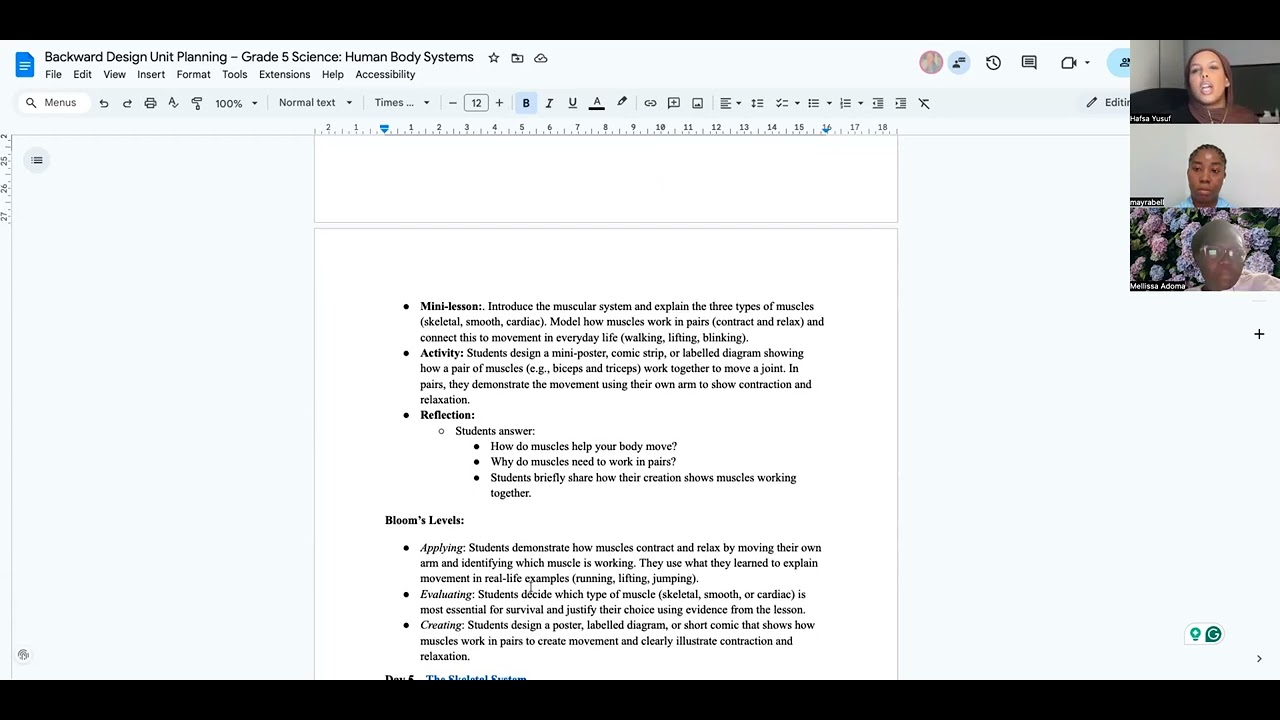Toggle underline formatting
The width and height of the screenshot is (1280, 720).
(572, 103)
